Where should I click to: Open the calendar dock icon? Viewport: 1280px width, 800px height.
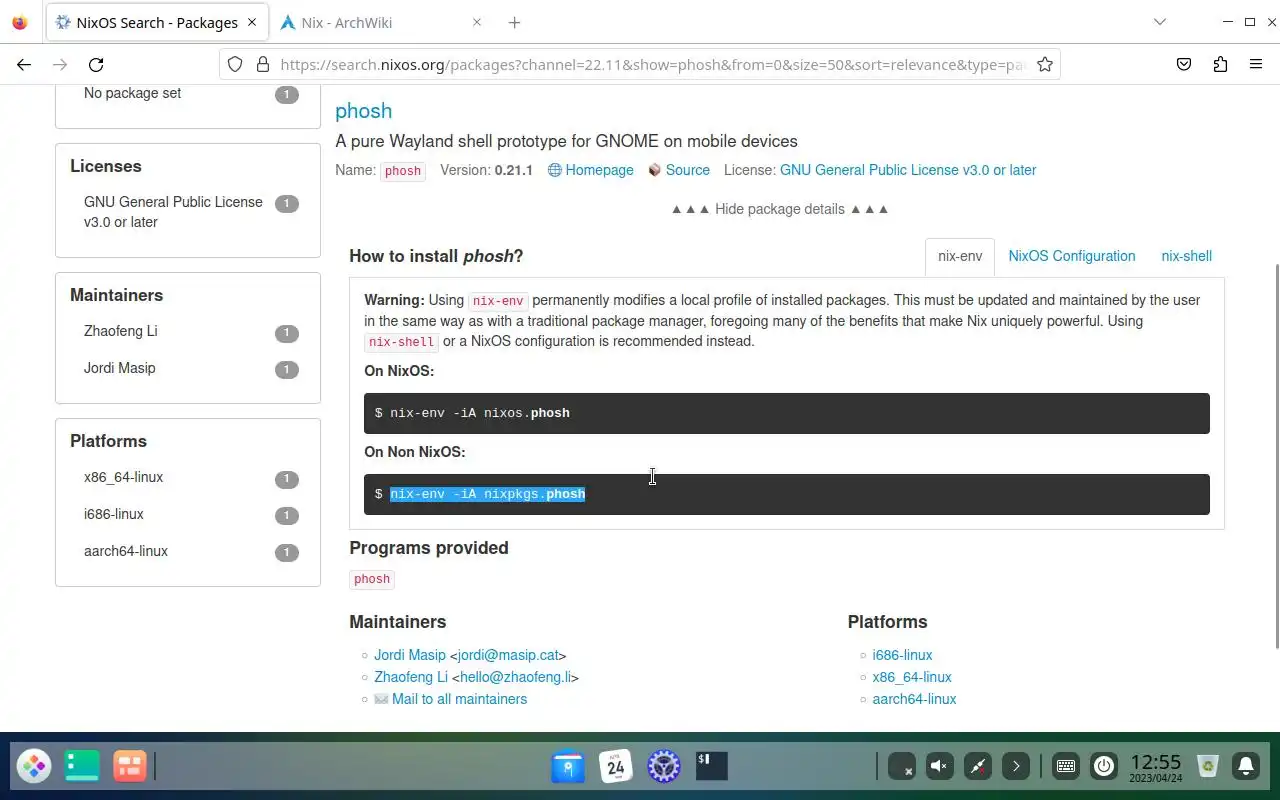pos(616,766)
